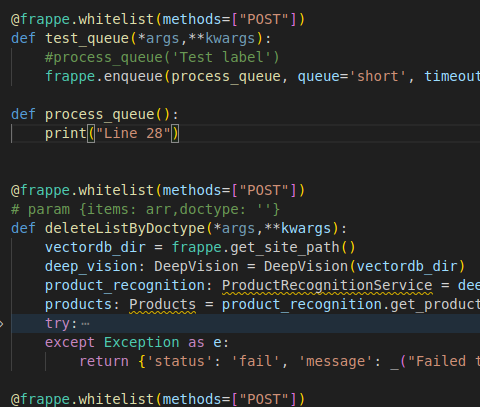480x407 pixels.
Task: Click the "Line 28" string
Action: [133, 133]
